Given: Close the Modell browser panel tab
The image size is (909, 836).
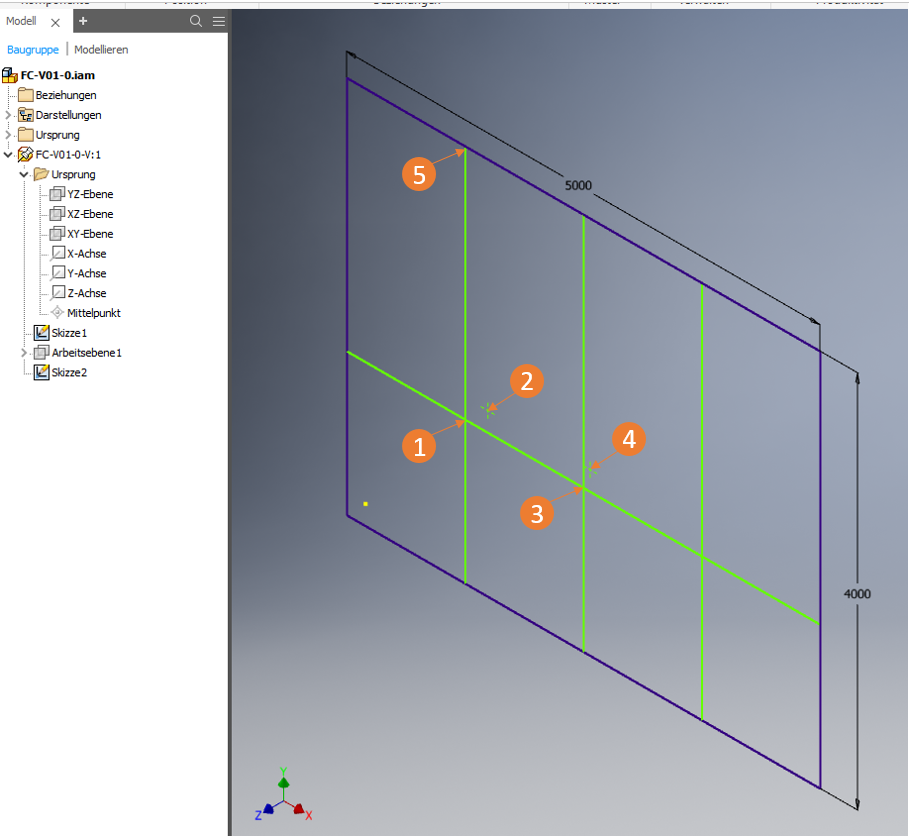Looking at the screenshot, I should (x=56, y=23).
